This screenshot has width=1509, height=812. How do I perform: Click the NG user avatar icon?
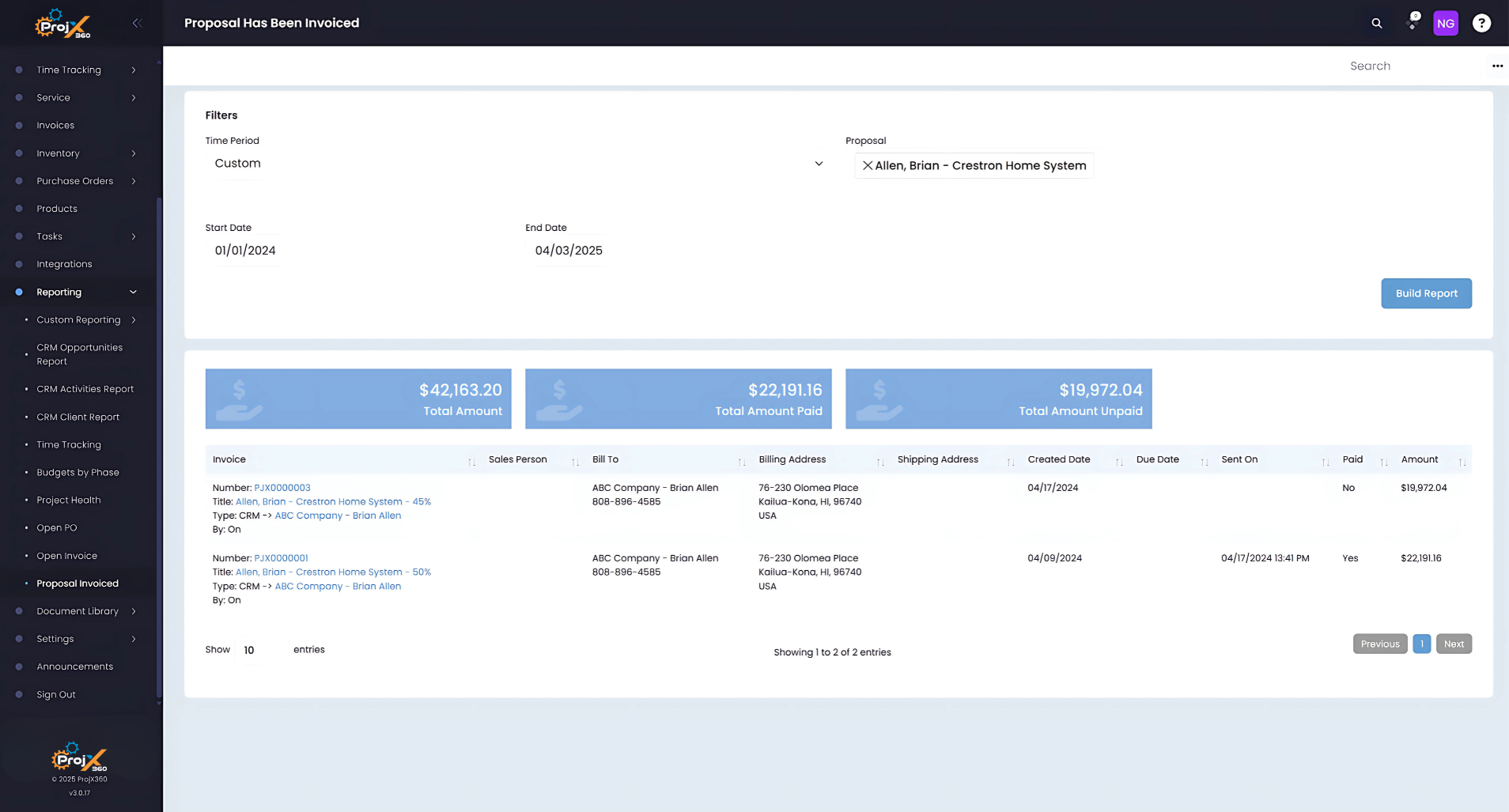tap(1445, 23)
